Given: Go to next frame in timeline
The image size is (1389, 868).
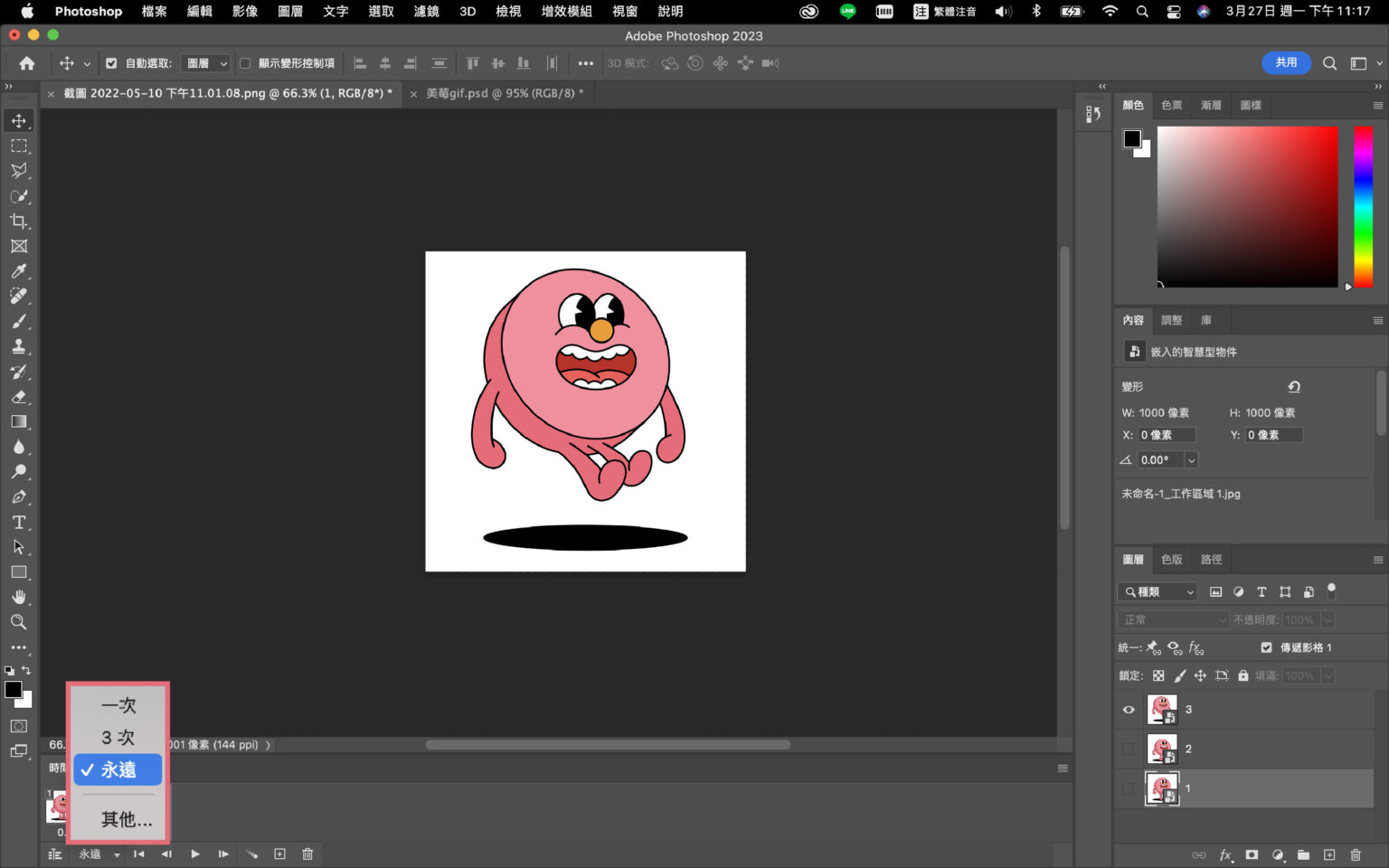Looking at the screenshot, I should tap(223, 854).
